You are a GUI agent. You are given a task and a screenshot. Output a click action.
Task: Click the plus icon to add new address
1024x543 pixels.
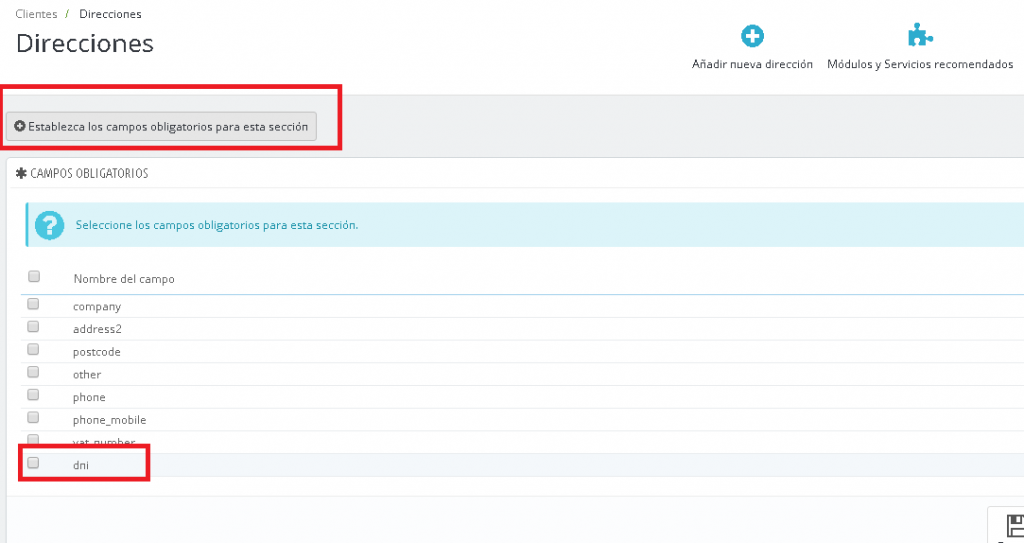[x=752, y=37]
